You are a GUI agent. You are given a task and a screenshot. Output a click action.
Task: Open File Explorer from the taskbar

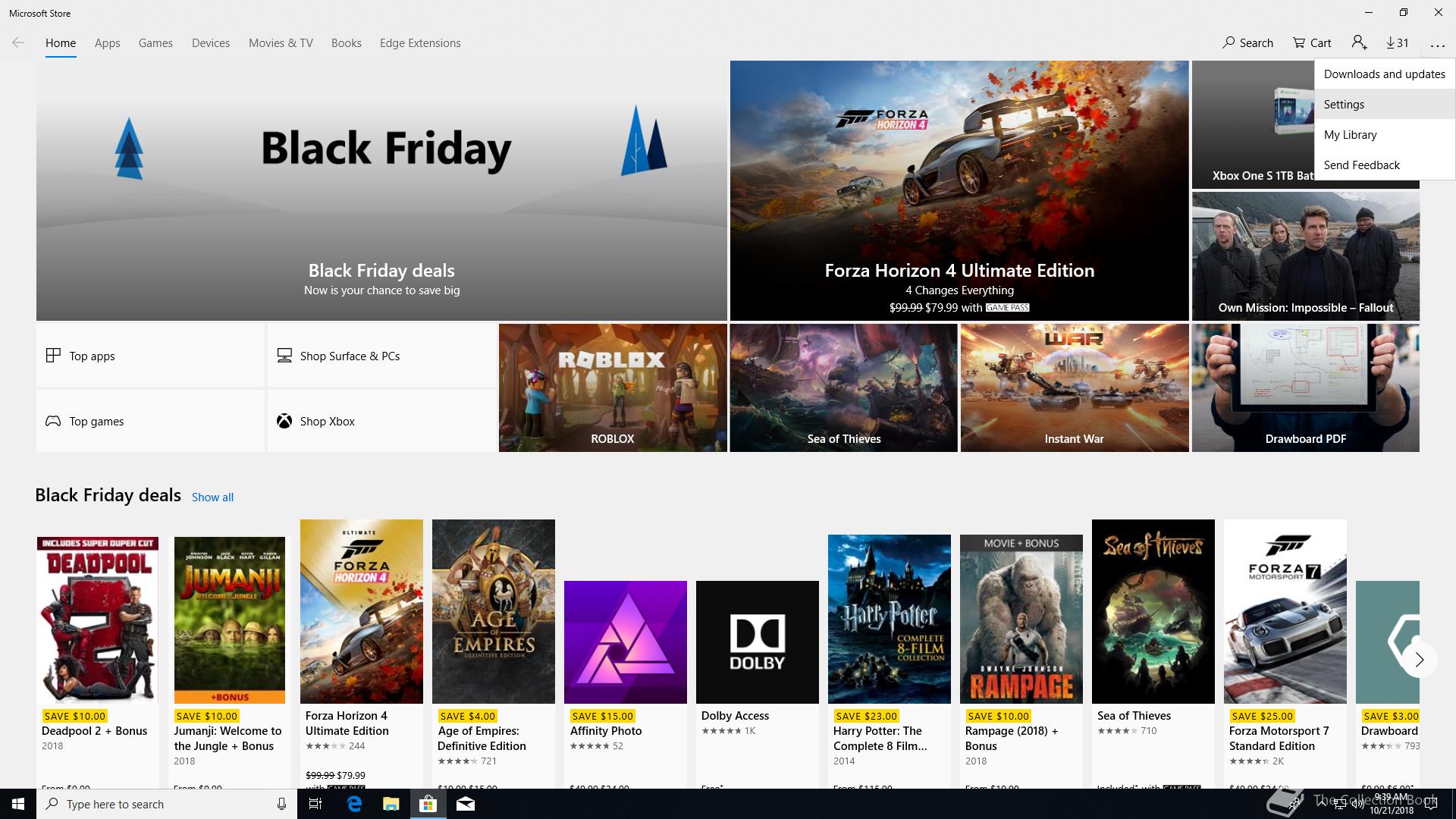point(391,804)
